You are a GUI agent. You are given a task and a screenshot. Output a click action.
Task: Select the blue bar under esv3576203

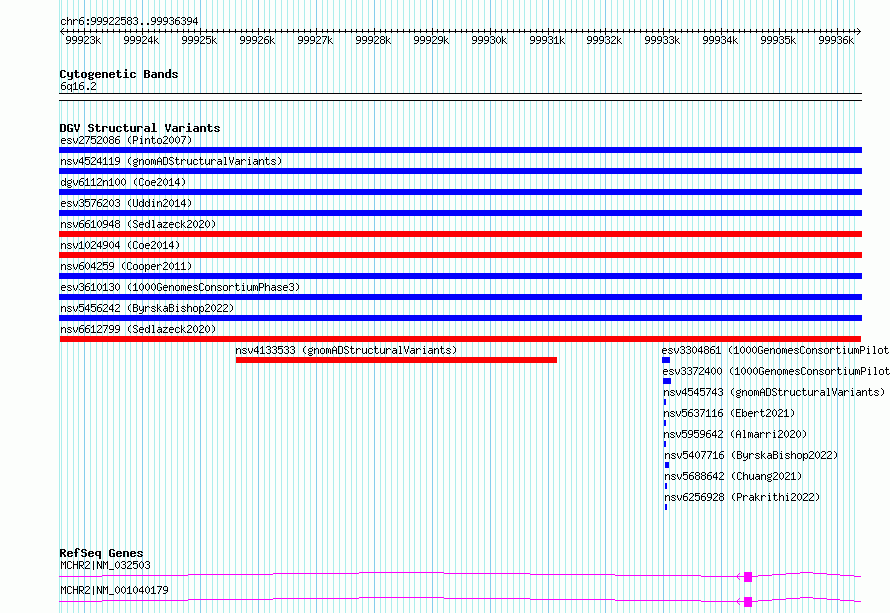click(x=460, y=213)
